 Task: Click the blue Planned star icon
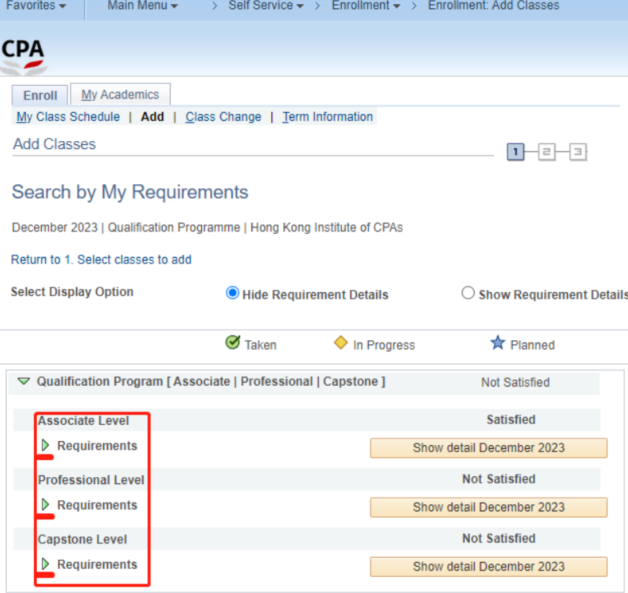pos(498,343)
